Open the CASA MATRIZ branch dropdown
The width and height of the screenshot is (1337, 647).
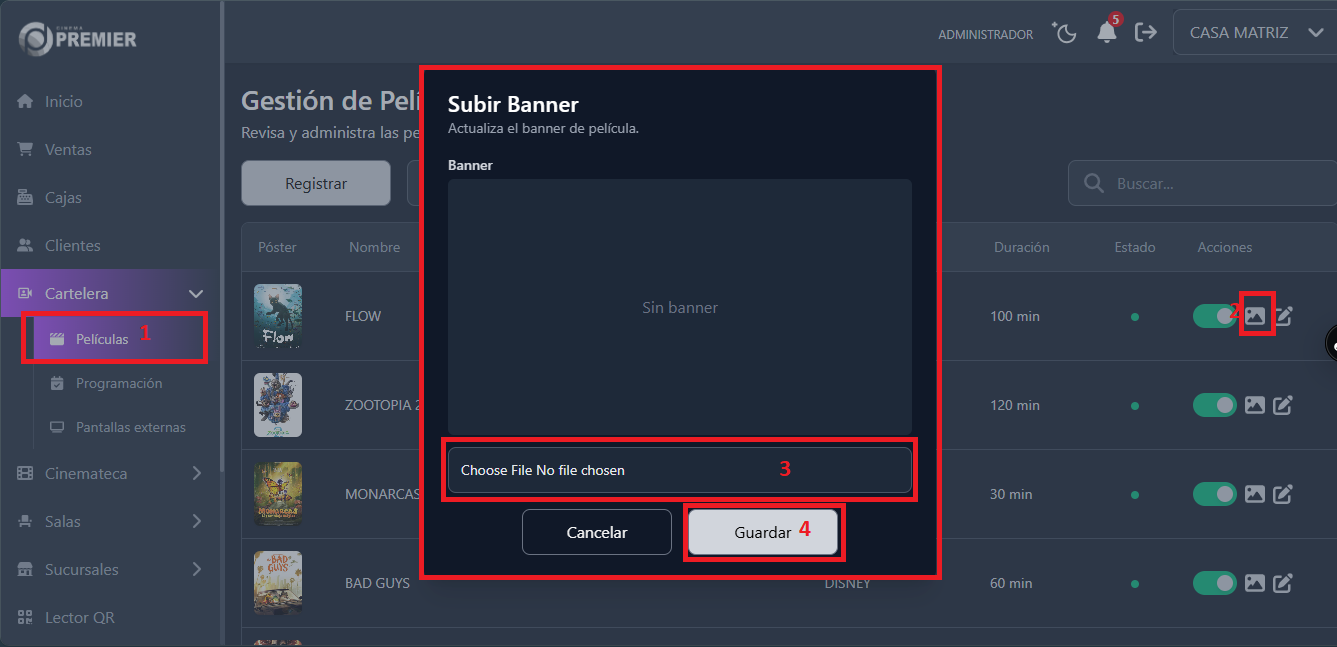[x=1255, y=33]
